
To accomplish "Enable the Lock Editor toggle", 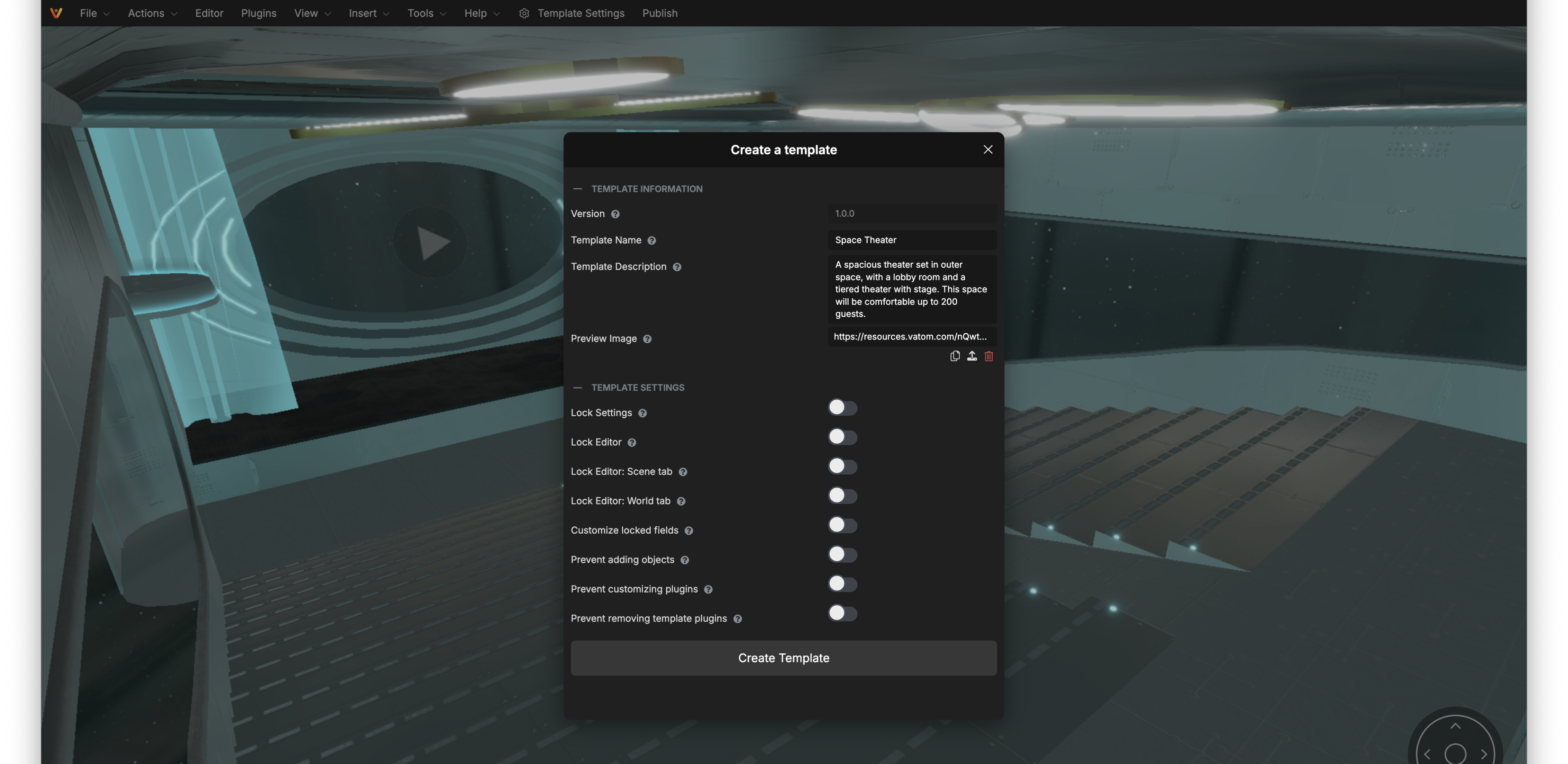I will pos(843,437).
